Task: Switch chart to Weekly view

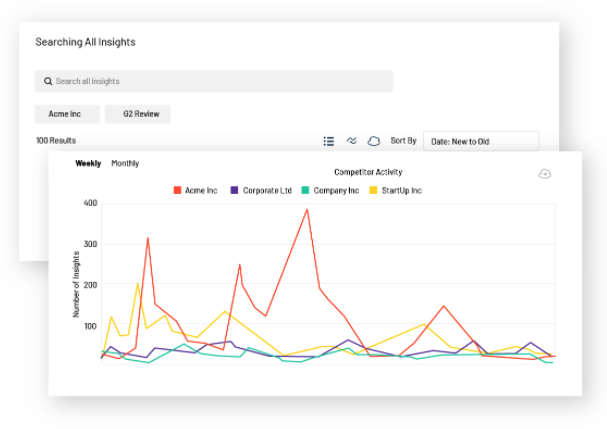Action: (x=88, y=163)
